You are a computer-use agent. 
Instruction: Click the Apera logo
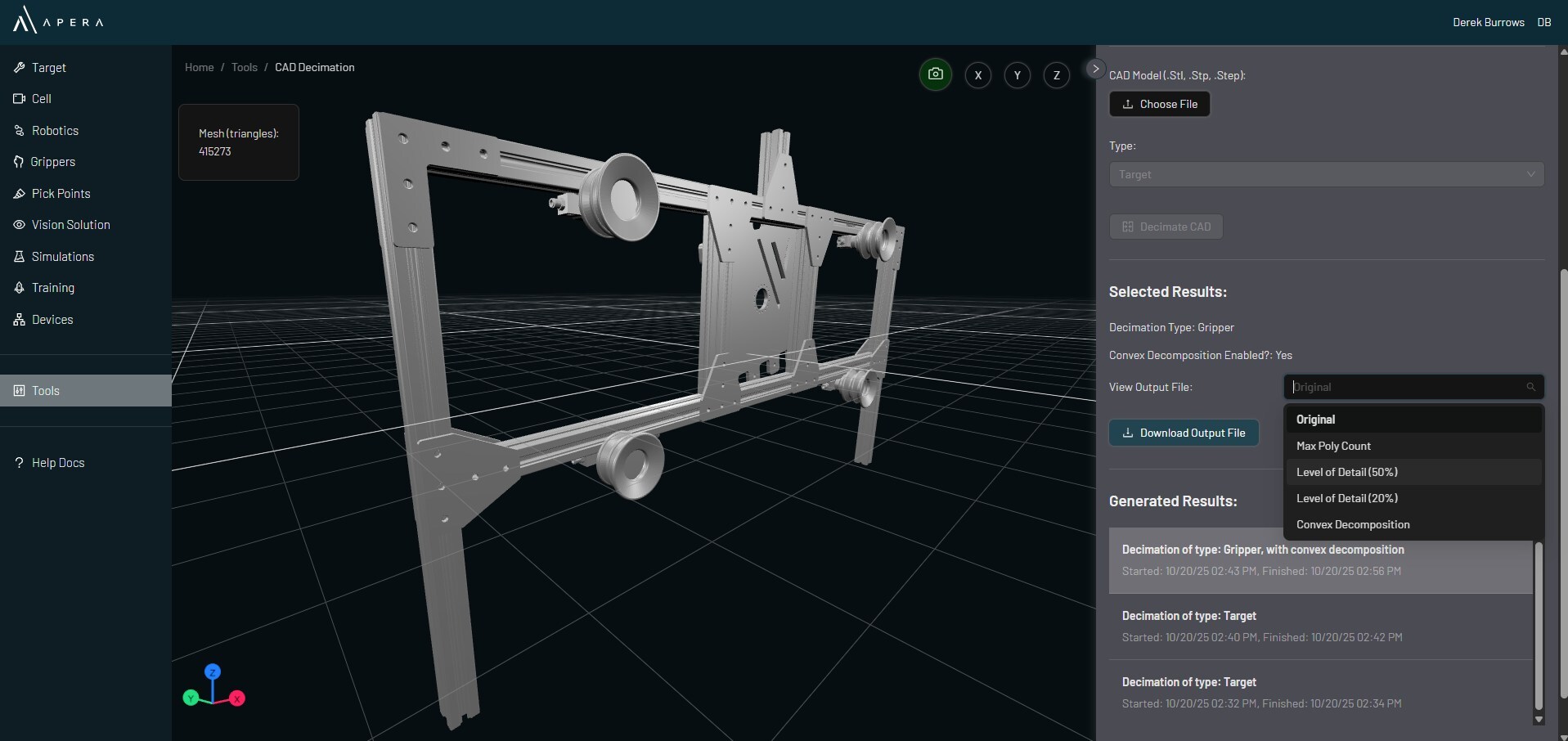58,20
